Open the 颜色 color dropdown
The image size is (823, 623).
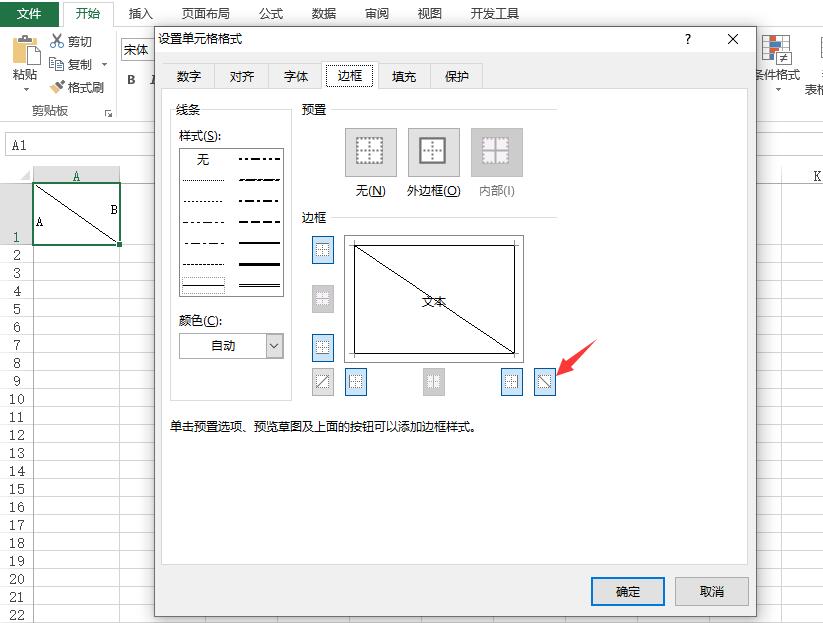click(274, 346)
